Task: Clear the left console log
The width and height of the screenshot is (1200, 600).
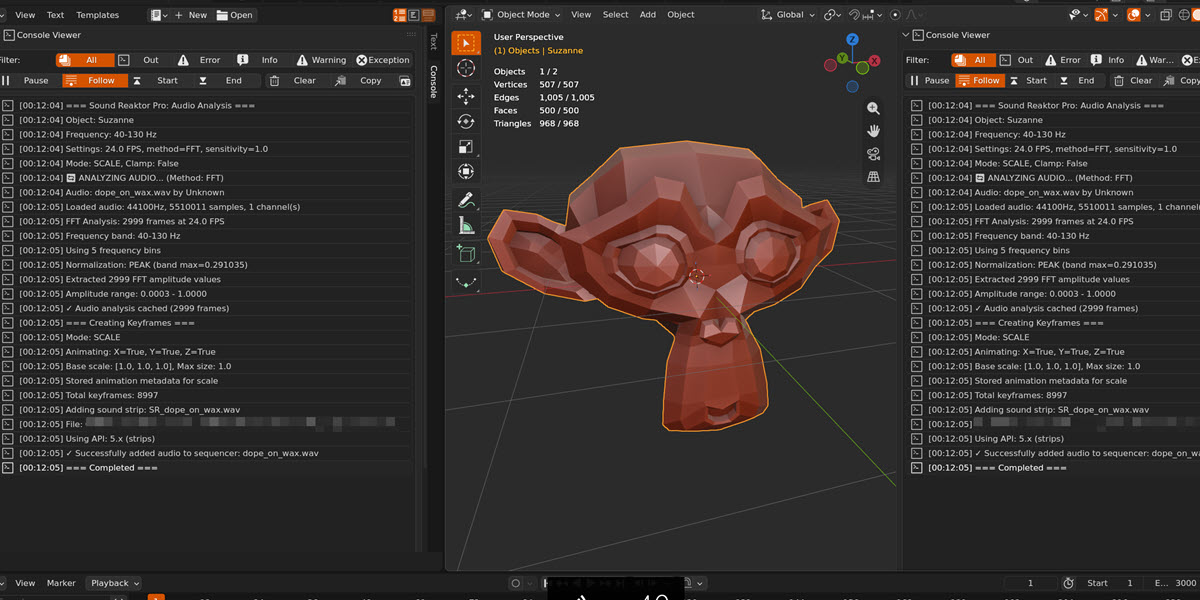Action: (295, 80)
